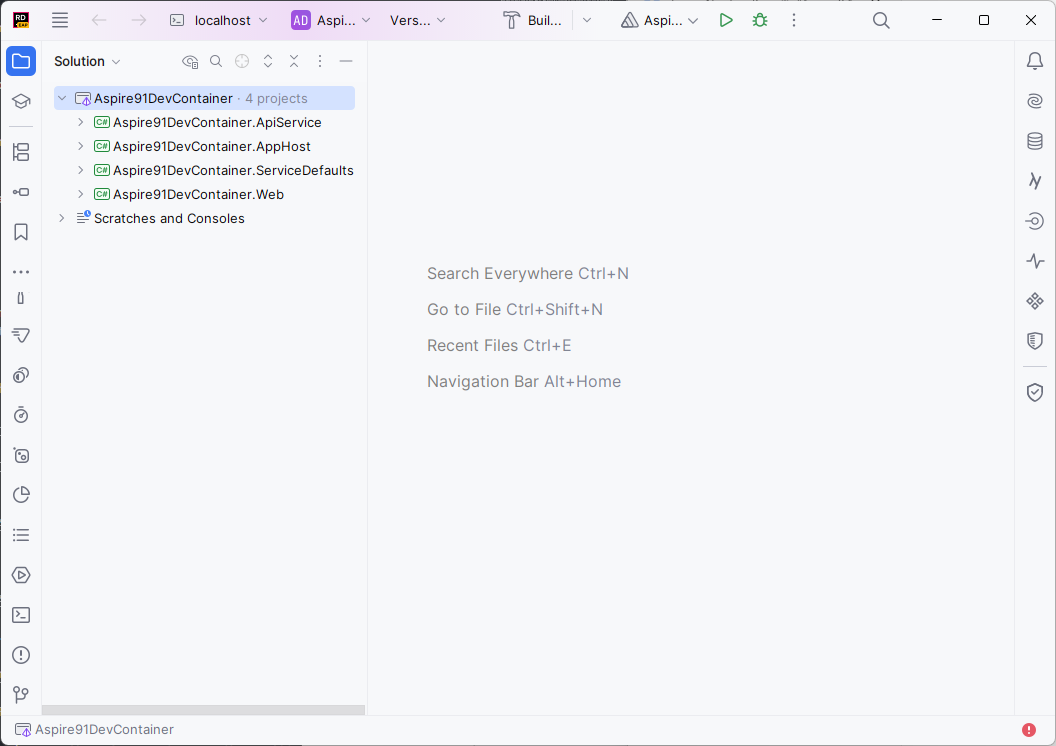The width and height of the screenshot is (1056, 746).
Task: Start the Debug bug icon
Action: coord(760,20)
